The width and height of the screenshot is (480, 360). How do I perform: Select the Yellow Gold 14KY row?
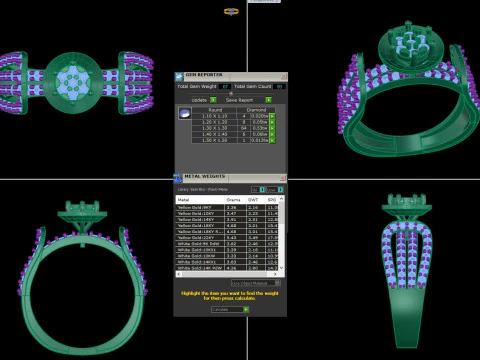click(227, 219)
